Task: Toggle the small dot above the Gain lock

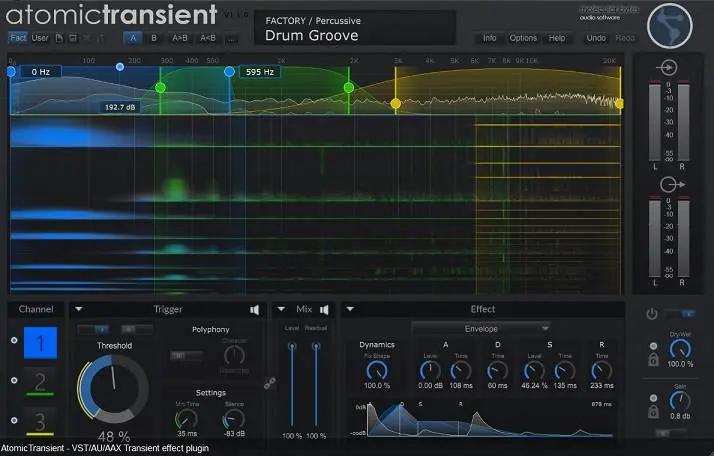Action: pos(653,398)
